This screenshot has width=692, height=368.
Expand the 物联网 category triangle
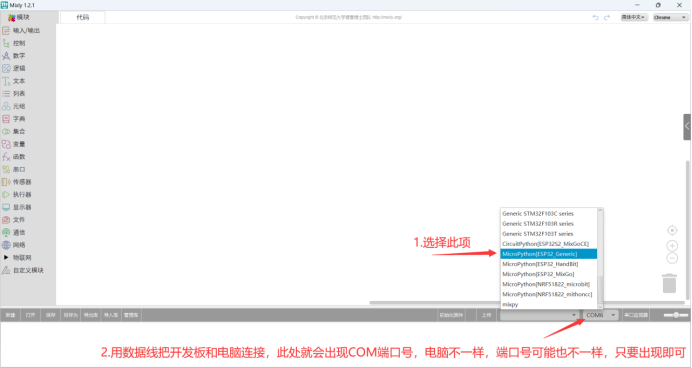click(6, 257)
